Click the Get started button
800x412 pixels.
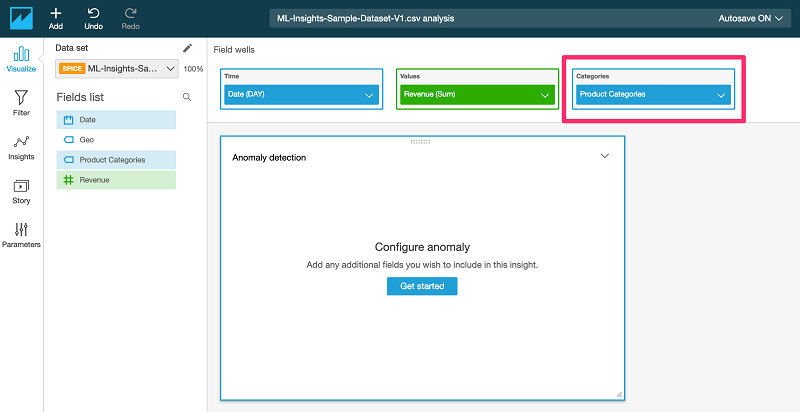422,286
